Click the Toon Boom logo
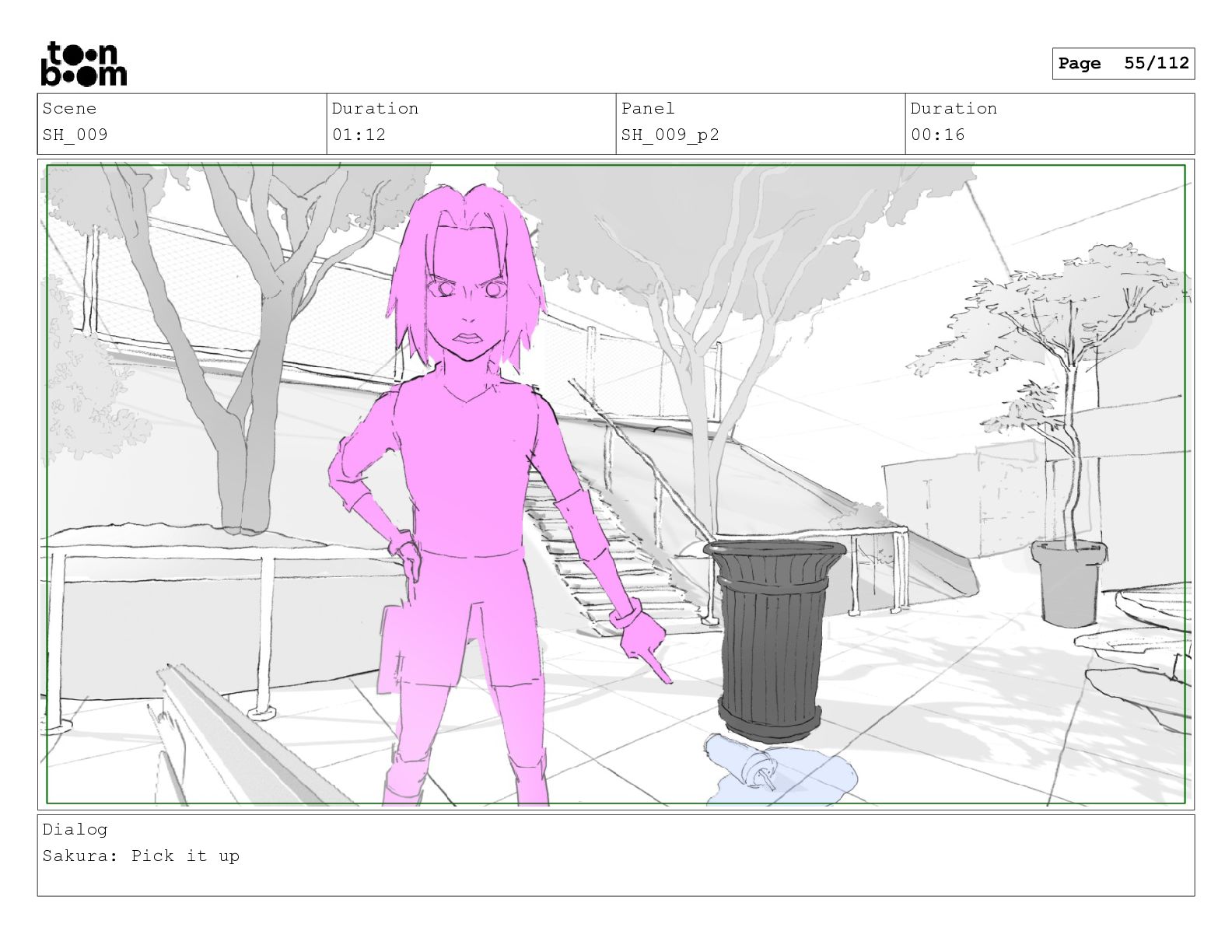 [x=83, y=64]
